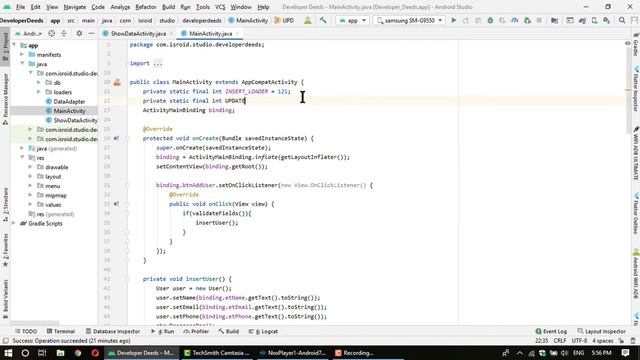
Task: Open File Explorer from taskbar
Action: pyautogui.click(x=60, y=353)
